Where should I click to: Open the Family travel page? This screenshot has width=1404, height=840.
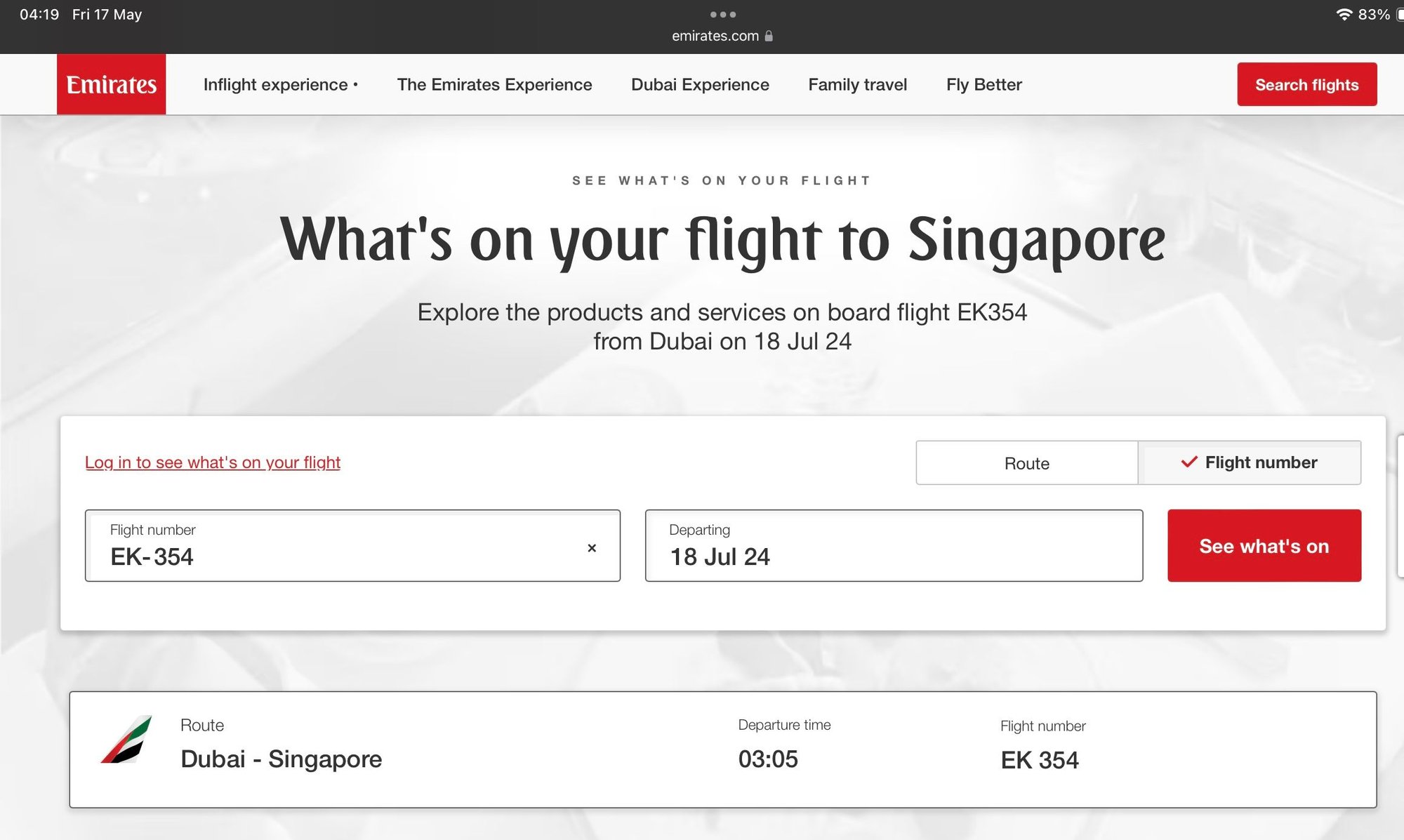click(857, 85)
